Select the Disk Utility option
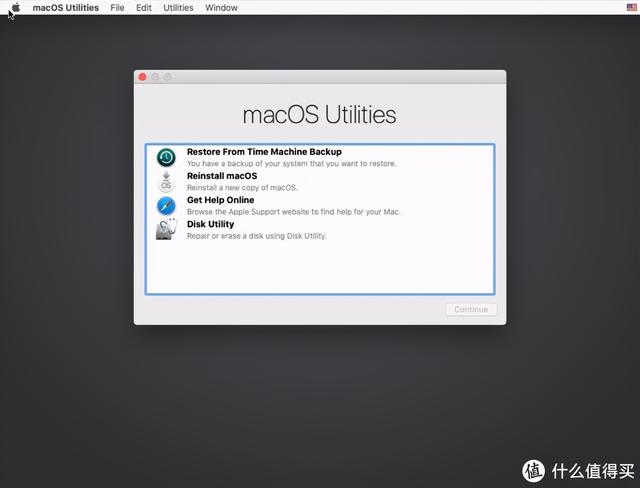This screenshot has height=488, width=640. (320, 230)
